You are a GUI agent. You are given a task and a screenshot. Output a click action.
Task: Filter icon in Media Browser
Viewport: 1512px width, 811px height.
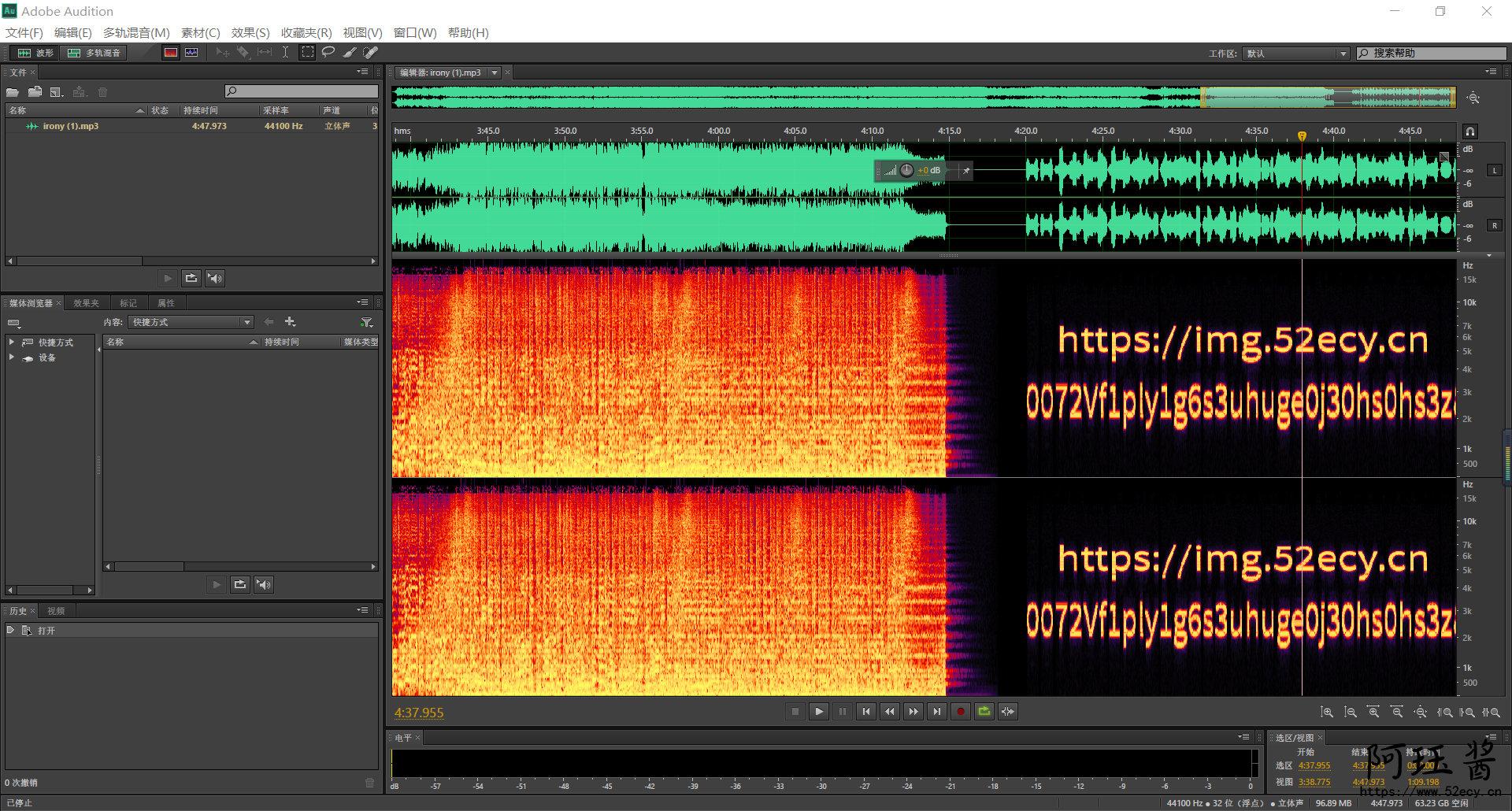click(366, 322)
